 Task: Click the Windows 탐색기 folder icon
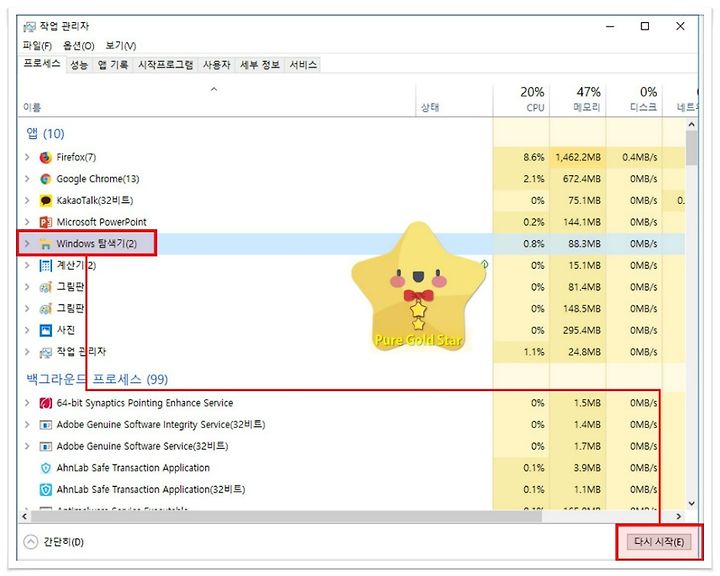[x=45, y=244]
